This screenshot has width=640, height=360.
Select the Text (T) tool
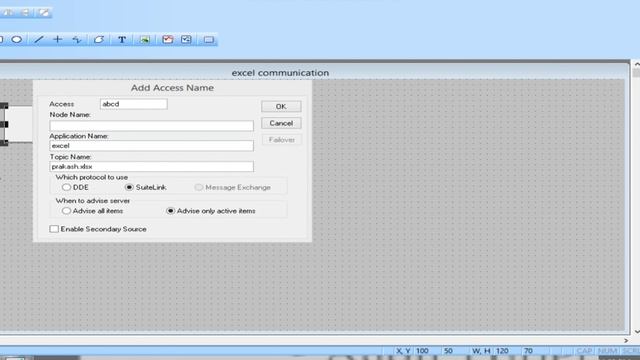click(x=122, y=40)
